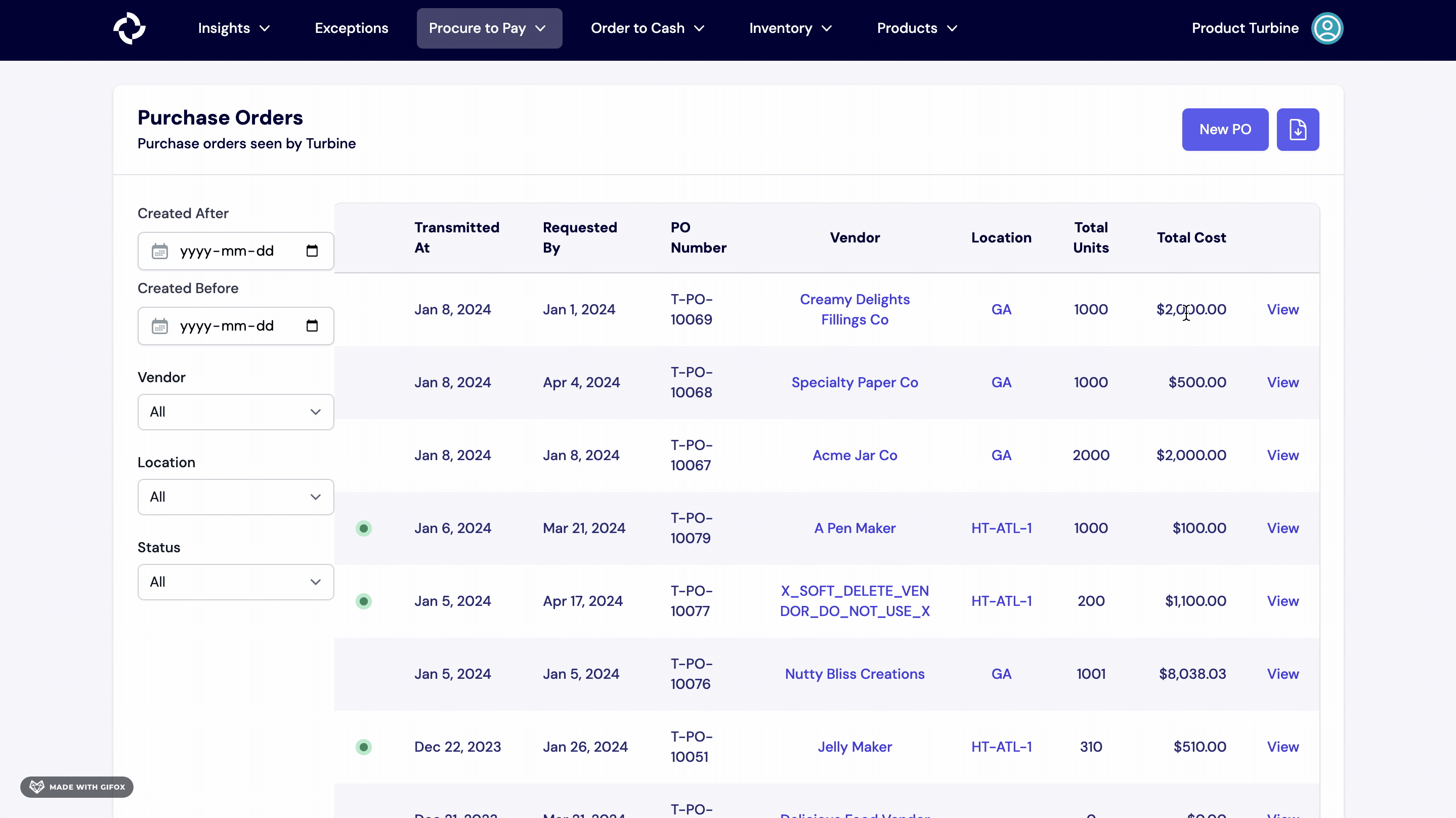Open the Created Before calendar picker icon
Viewport: 1456px width, 818px height.
tap(312, 326)
